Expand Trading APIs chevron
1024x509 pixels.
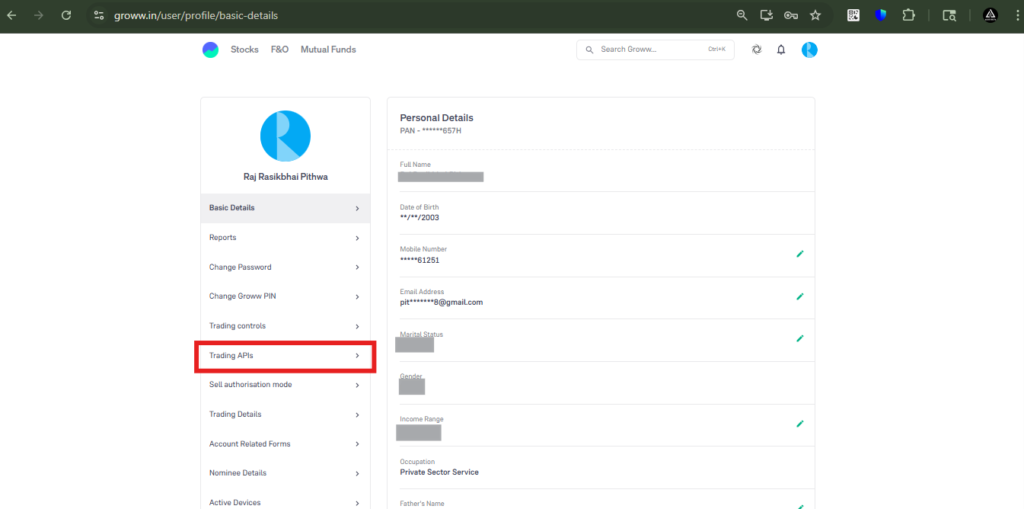[357, 356]
